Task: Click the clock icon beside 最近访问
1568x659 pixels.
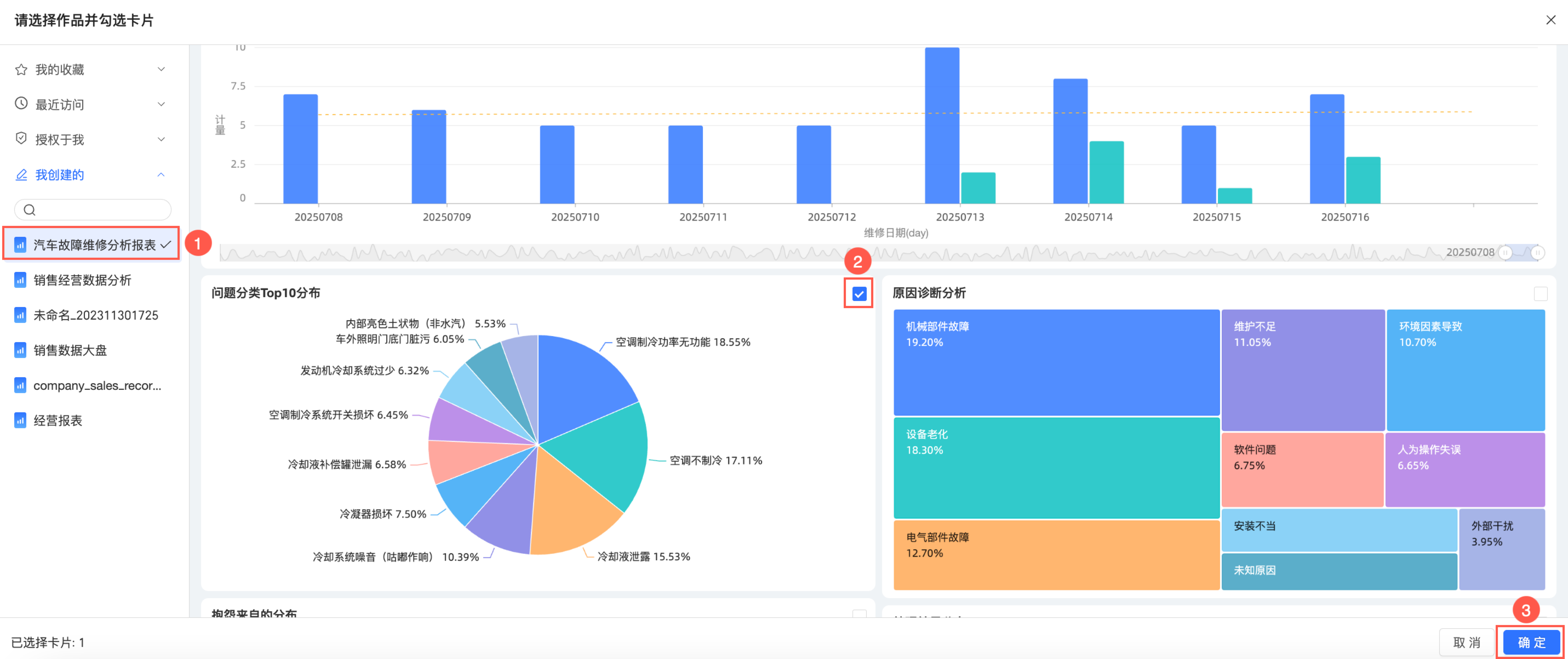Action: click(x=21, y=104)
